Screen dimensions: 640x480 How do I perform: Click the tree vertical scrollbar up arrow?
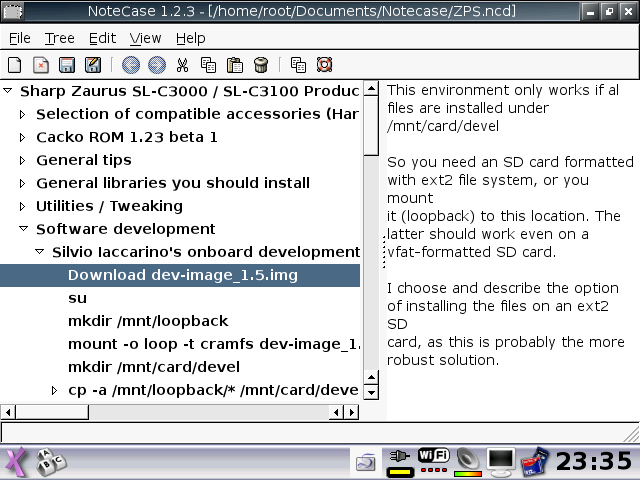pos(371,89)
